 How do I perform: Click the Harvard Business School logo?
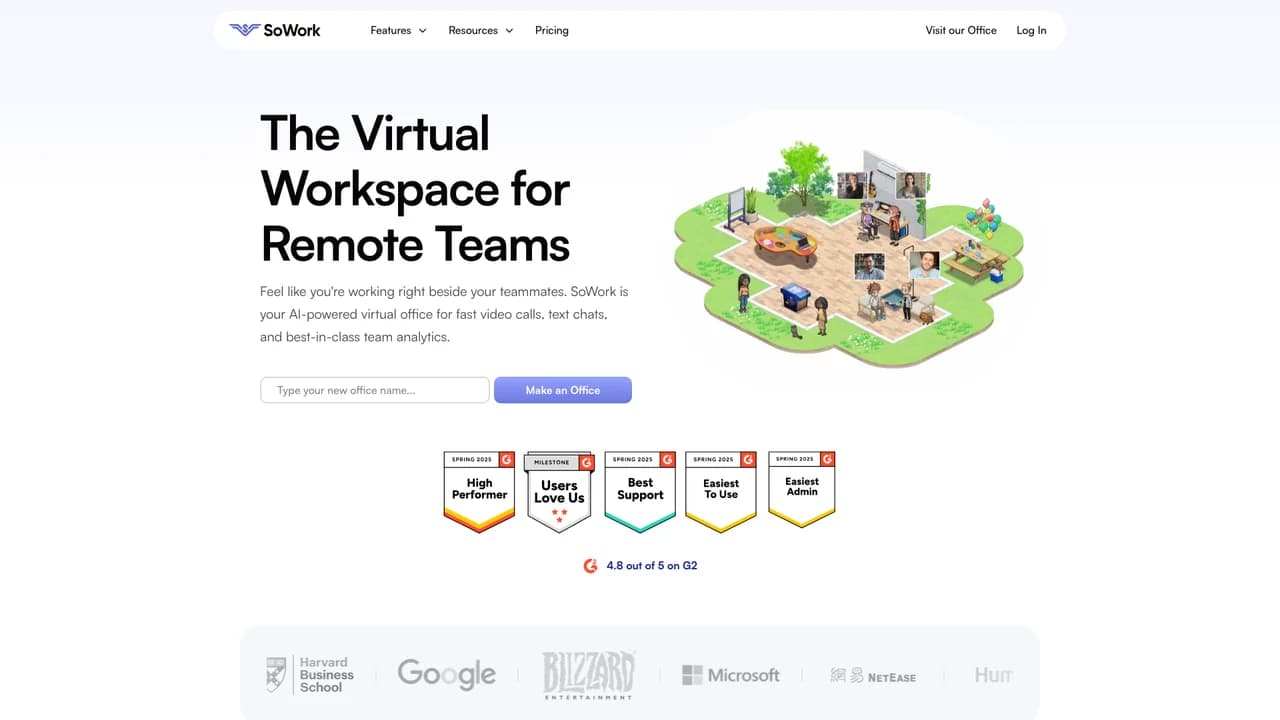click(x=310, y=675)
